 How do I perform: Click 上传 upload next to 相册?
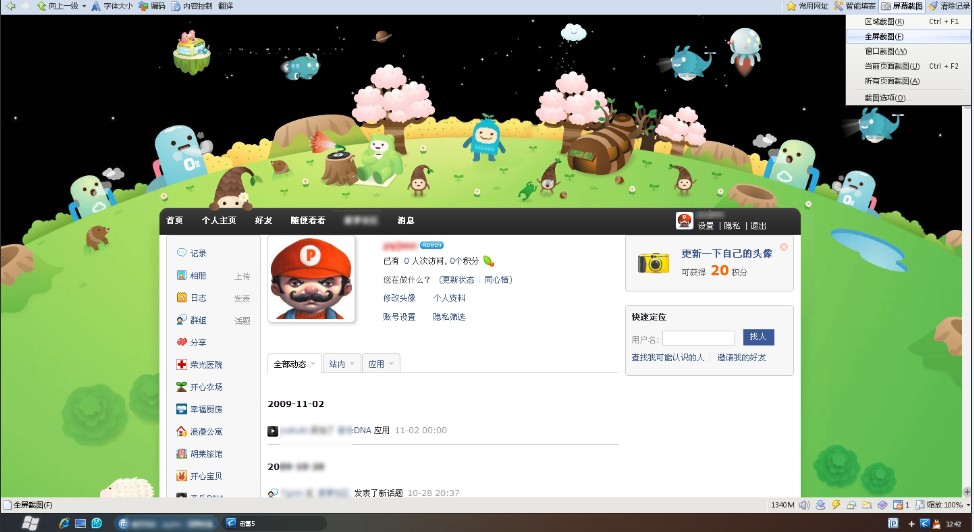(x=242, y=276)
